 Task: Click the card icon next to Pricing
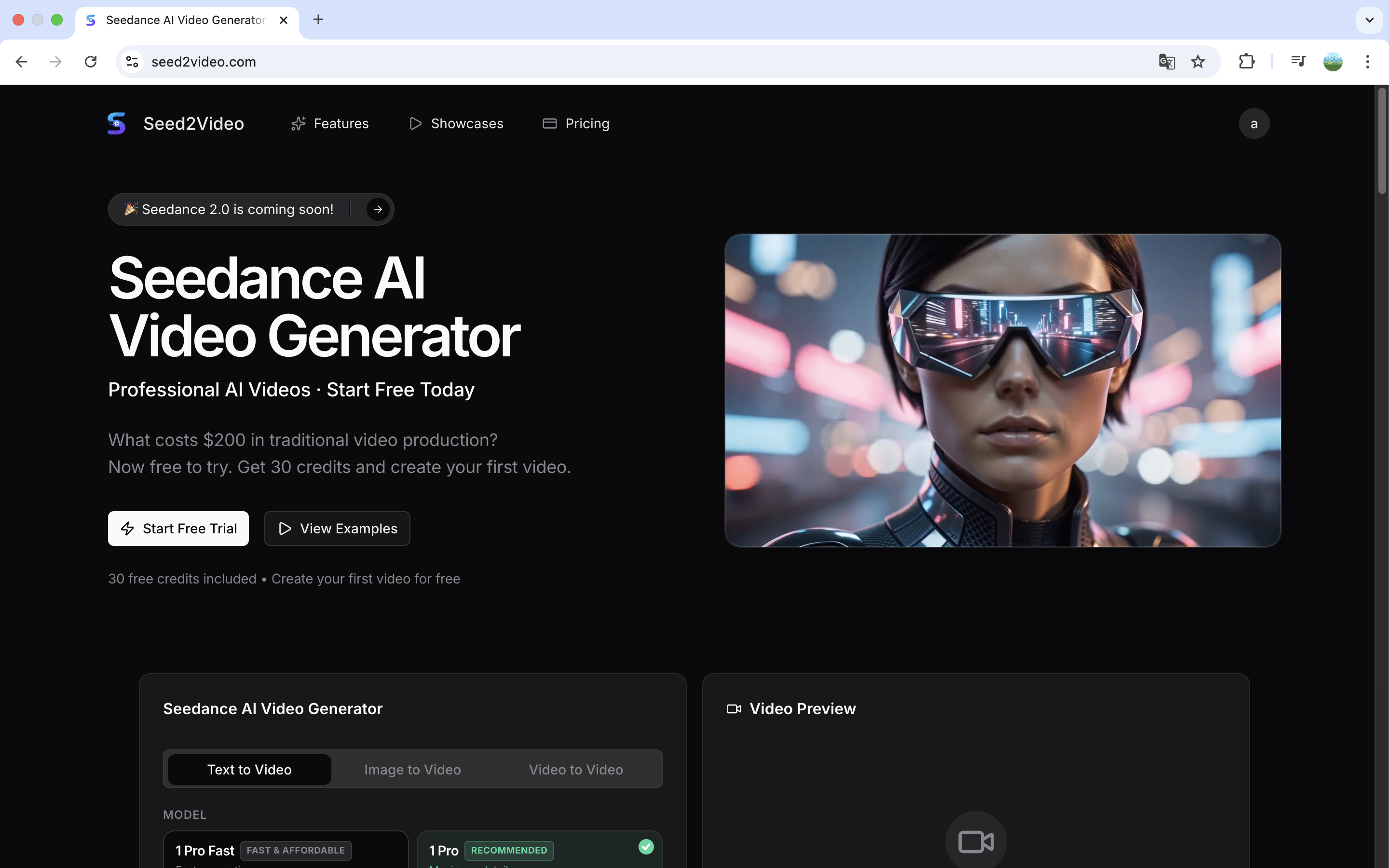pyautogui.click(x=549, y=123)
